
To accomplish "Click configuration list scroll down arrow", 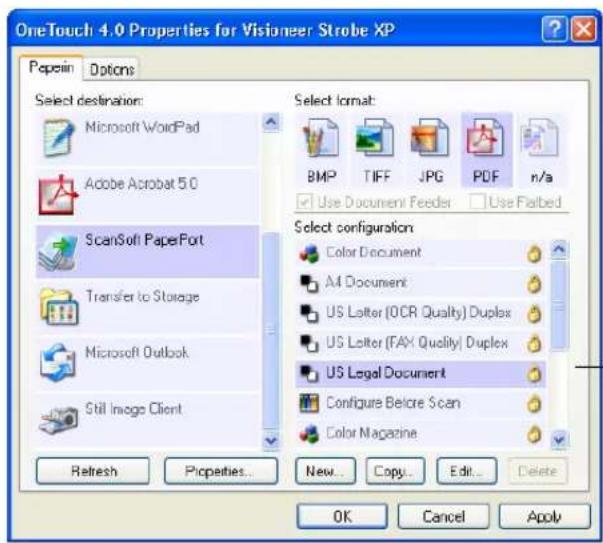I will tap(559, 440).
